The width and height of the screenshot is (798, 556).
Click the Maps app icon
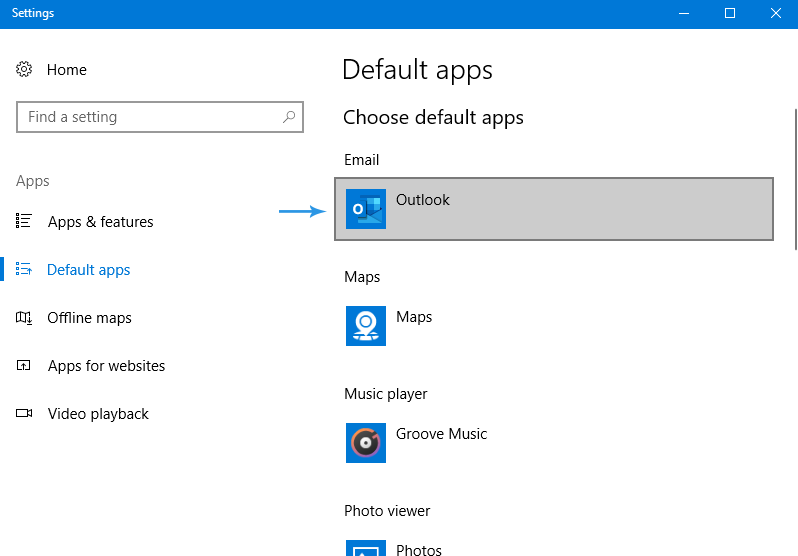coord(366,326)
